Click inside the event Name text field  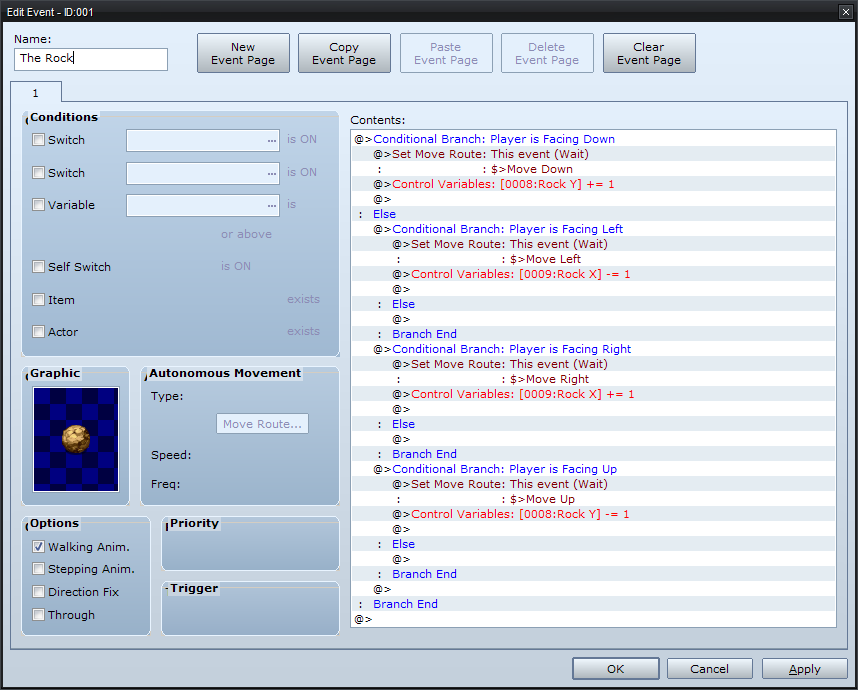point(91,59)
